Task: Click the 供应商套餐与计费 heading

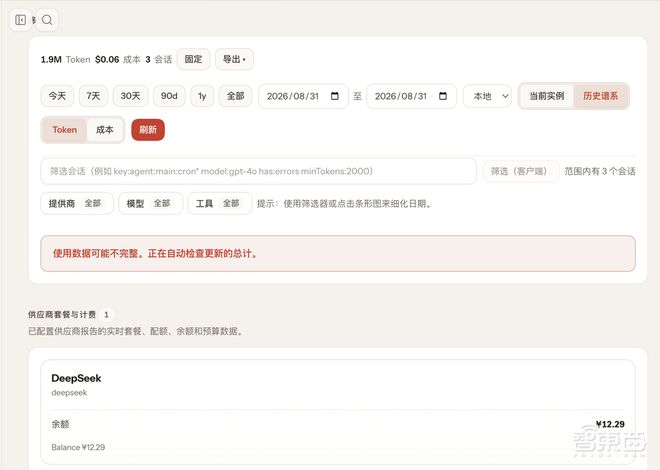Action: [62, 314]
